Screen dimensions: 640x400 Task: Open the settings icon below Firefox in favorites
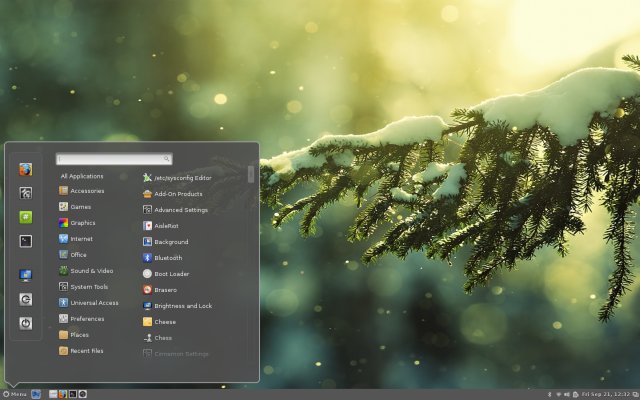pyautogui.click(x=26, y=193)
